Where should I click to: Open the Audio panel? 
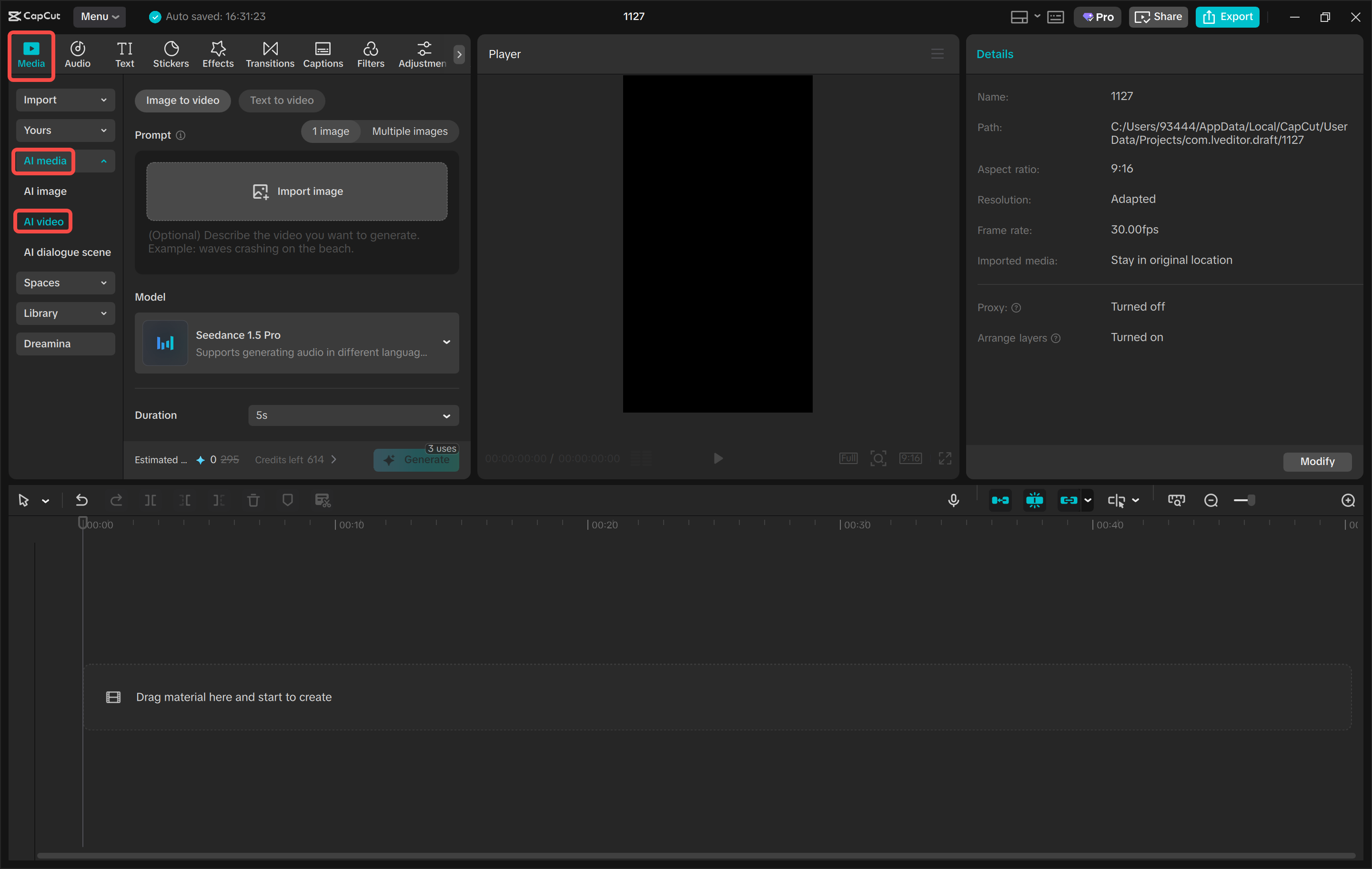pyautogui.click(x=77, y=54)
